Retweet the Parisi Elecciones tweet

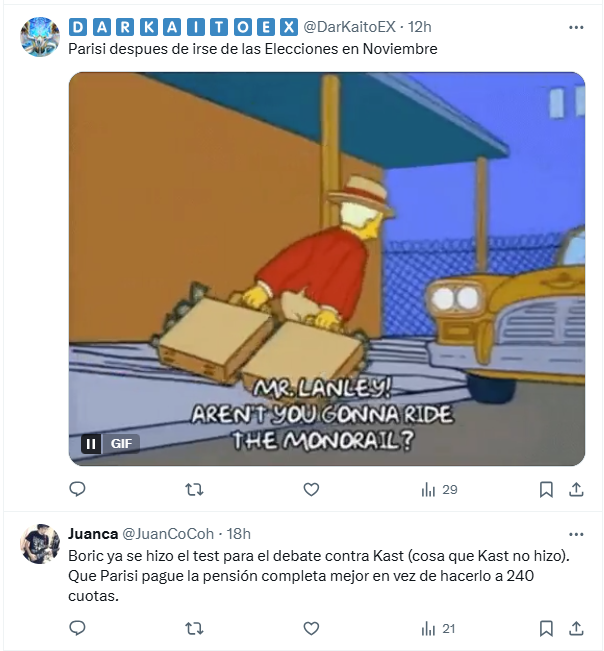194,489
